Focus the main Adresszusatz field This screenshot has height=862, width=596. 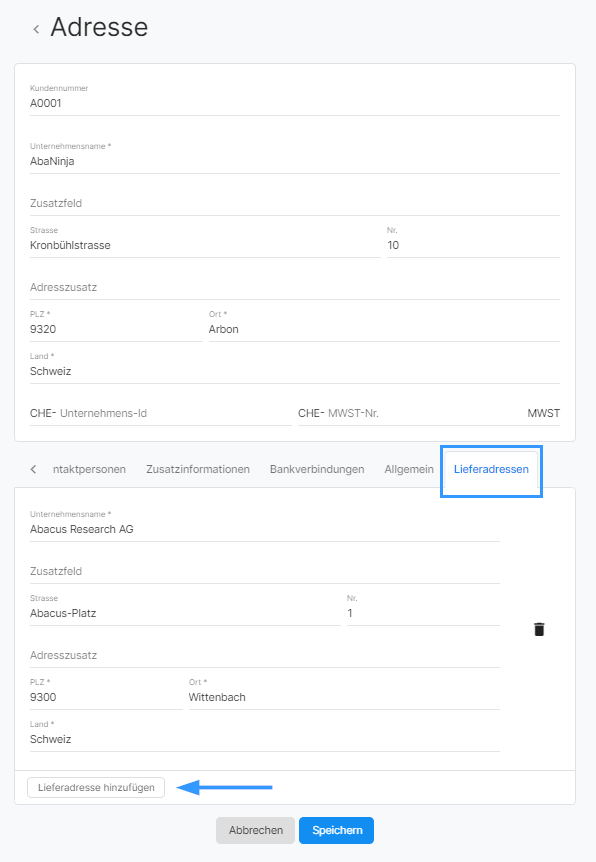(295, 287)
